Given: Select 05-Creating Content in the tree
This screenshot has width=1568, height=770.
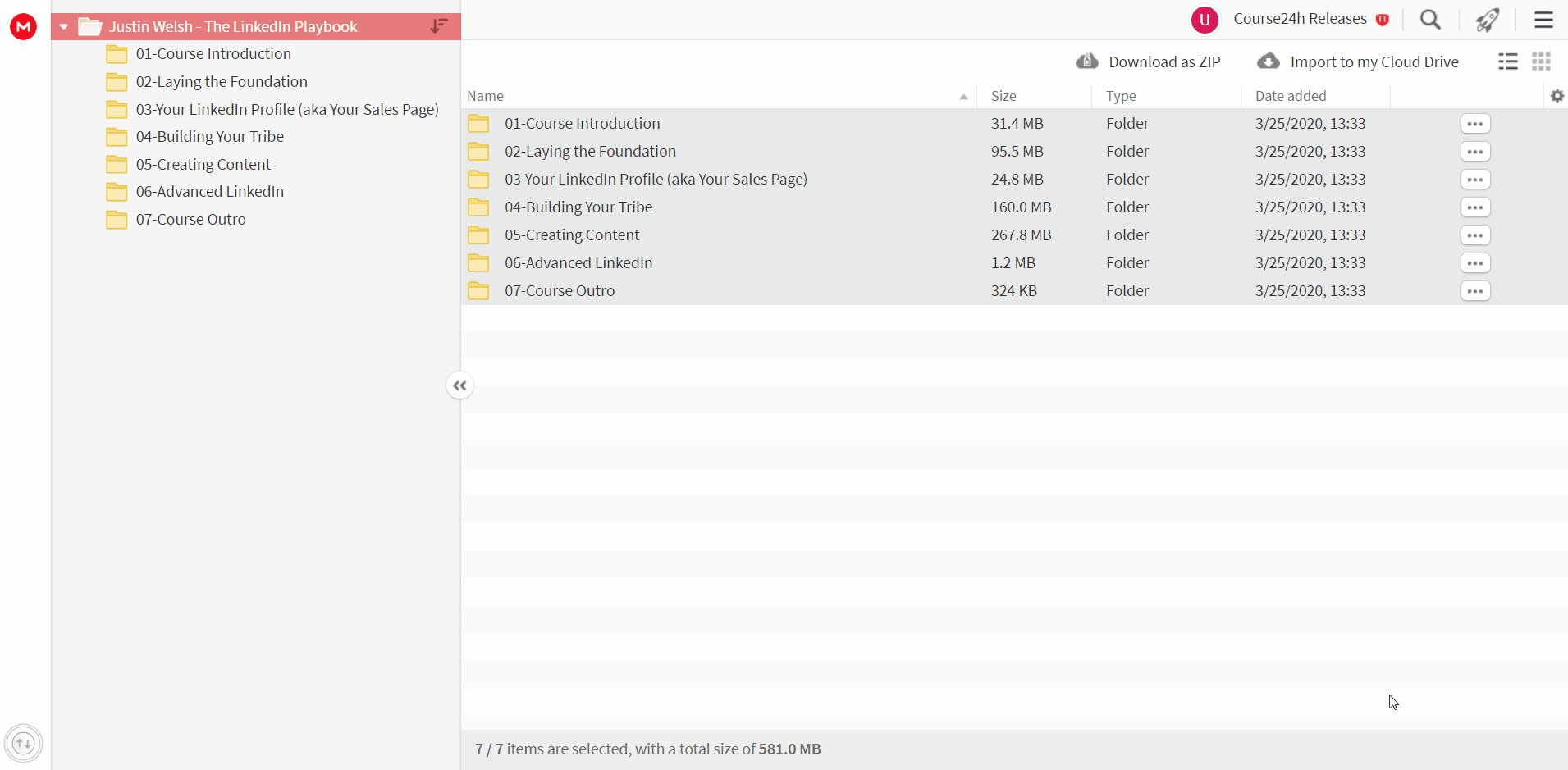Looking at the screenshot, I should click(203, 165).
